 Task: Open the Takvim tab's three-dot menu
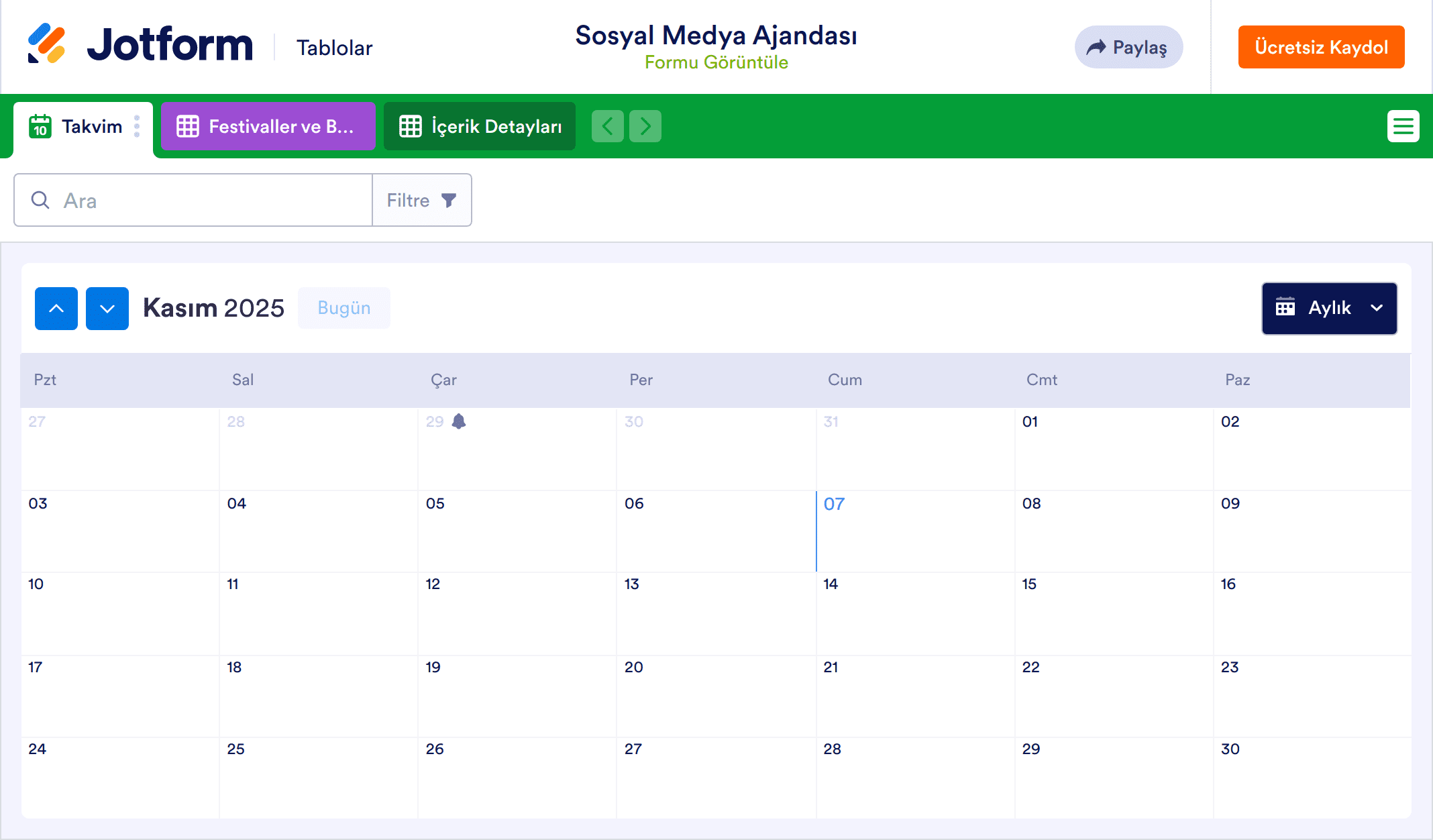point(137,126)
